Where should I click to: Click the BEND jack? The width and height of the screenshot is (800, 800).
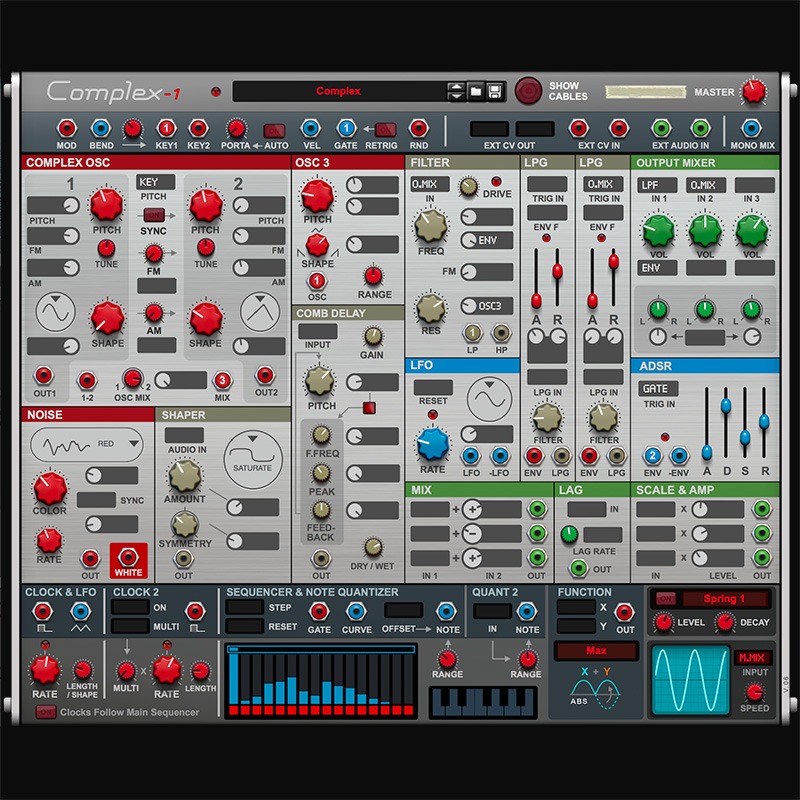coord(101,129)
